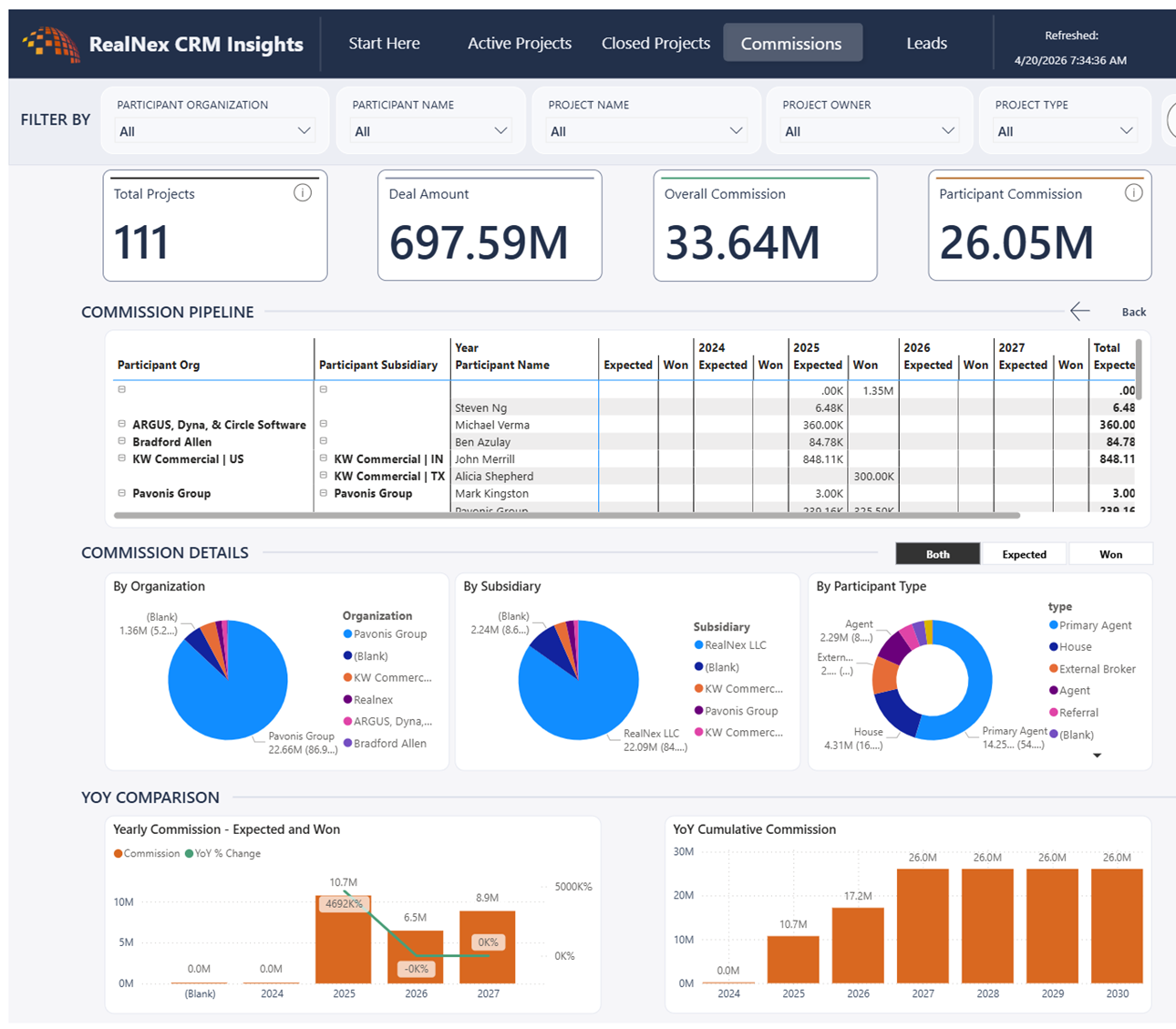The height and width of the screenshot is (1029, 1176).
Task: Open the Project Owner dropdown
Action: (870, 131)
